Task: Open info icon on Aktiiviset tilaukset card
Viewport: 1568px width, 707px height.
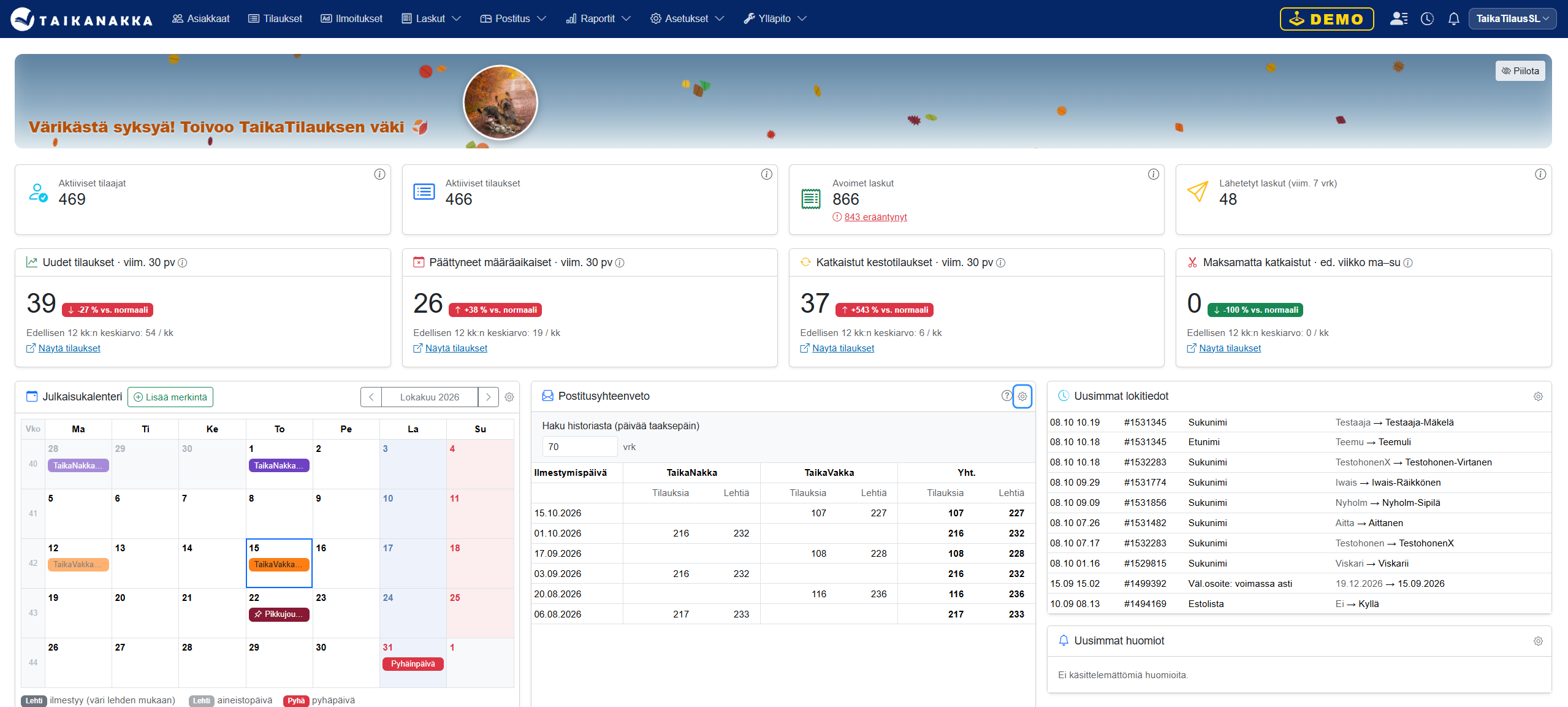Action: pos(766,175)
